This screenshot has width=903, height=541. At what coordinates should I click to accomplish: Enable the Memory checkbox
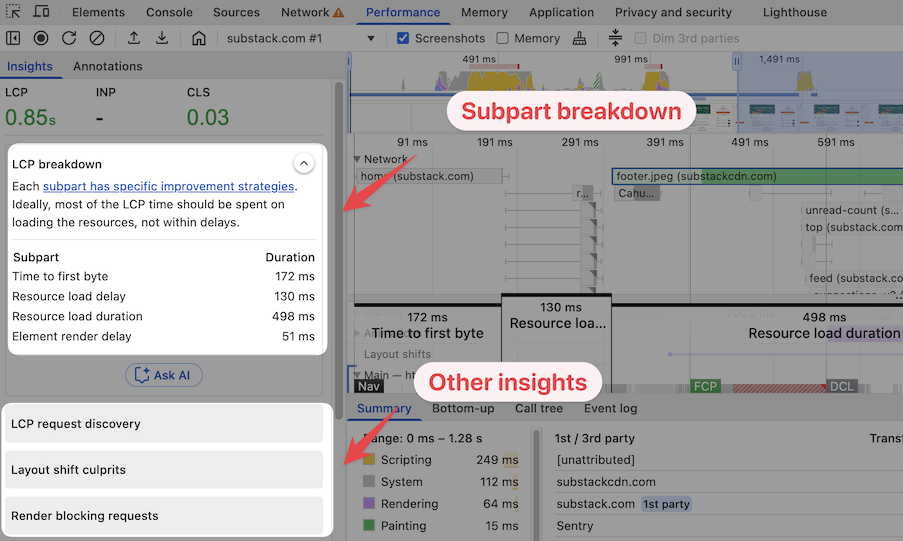point(503,38)
